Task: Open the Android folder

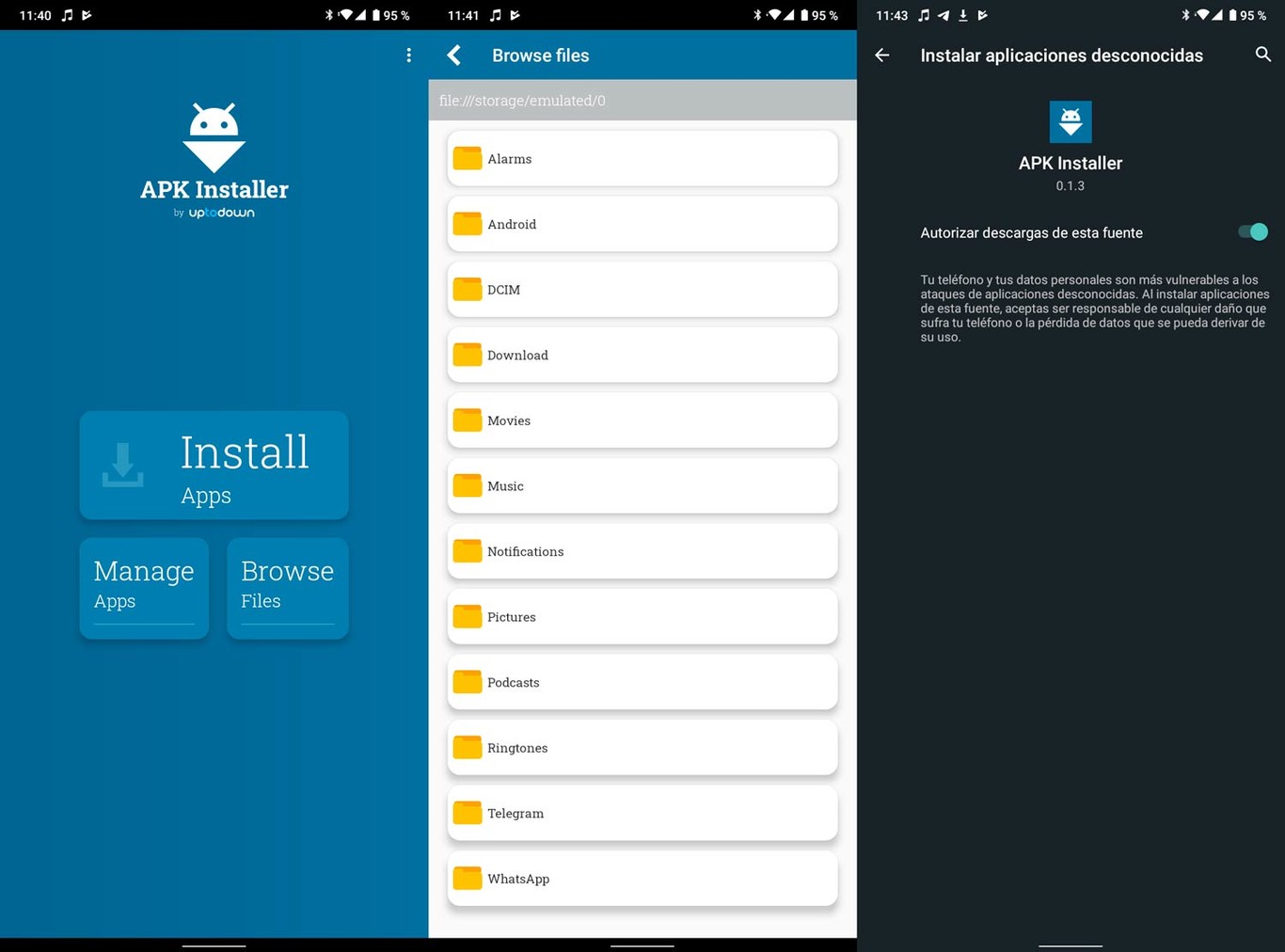Action: point(642,224)
